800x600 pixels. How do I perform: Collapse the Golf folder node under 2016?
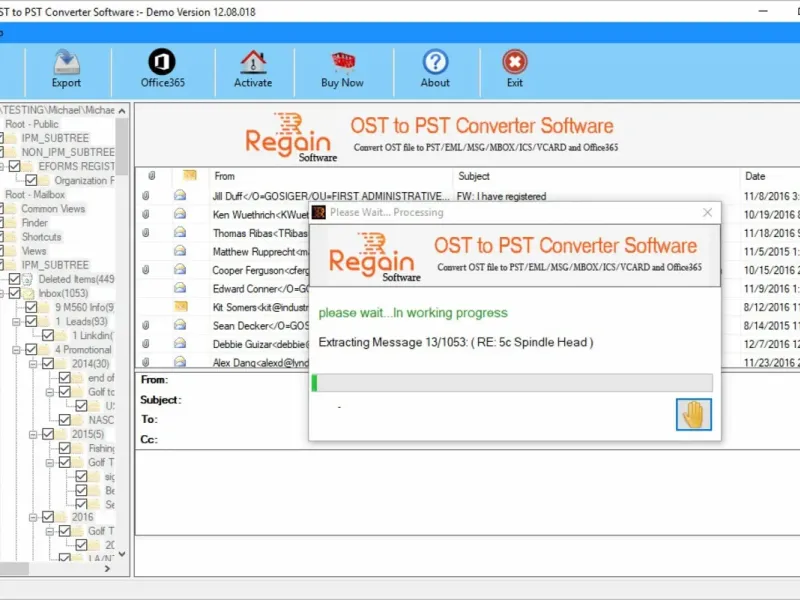(50, 532)
